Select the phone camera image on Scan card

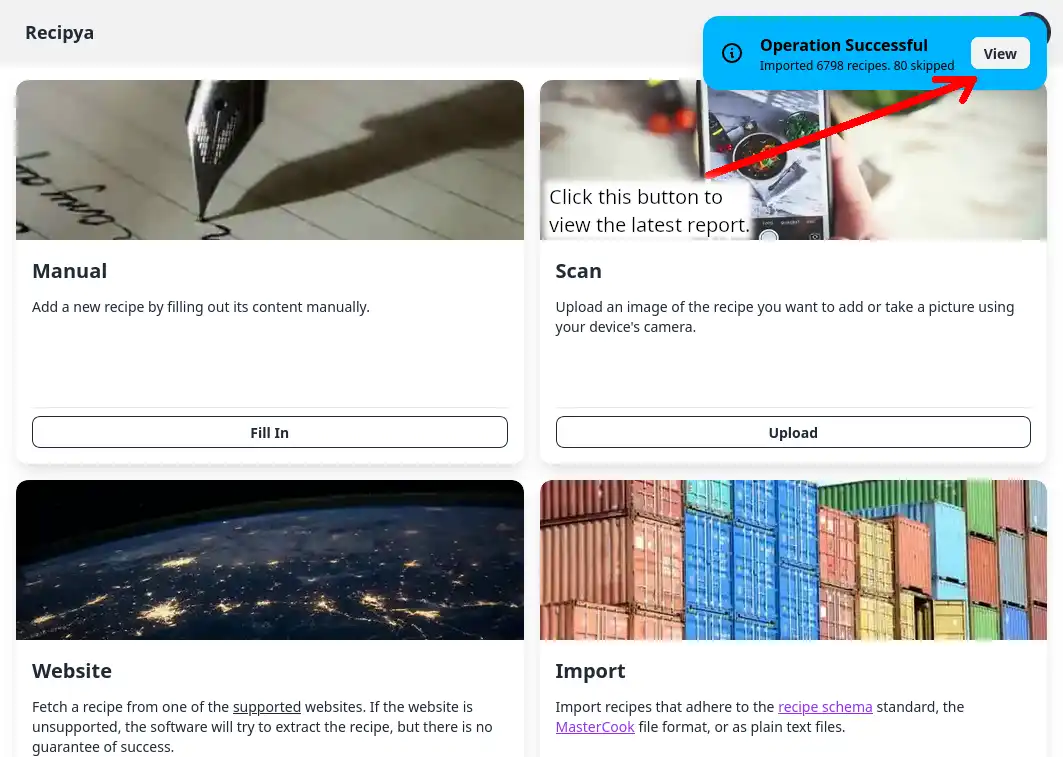pos(793,160)
